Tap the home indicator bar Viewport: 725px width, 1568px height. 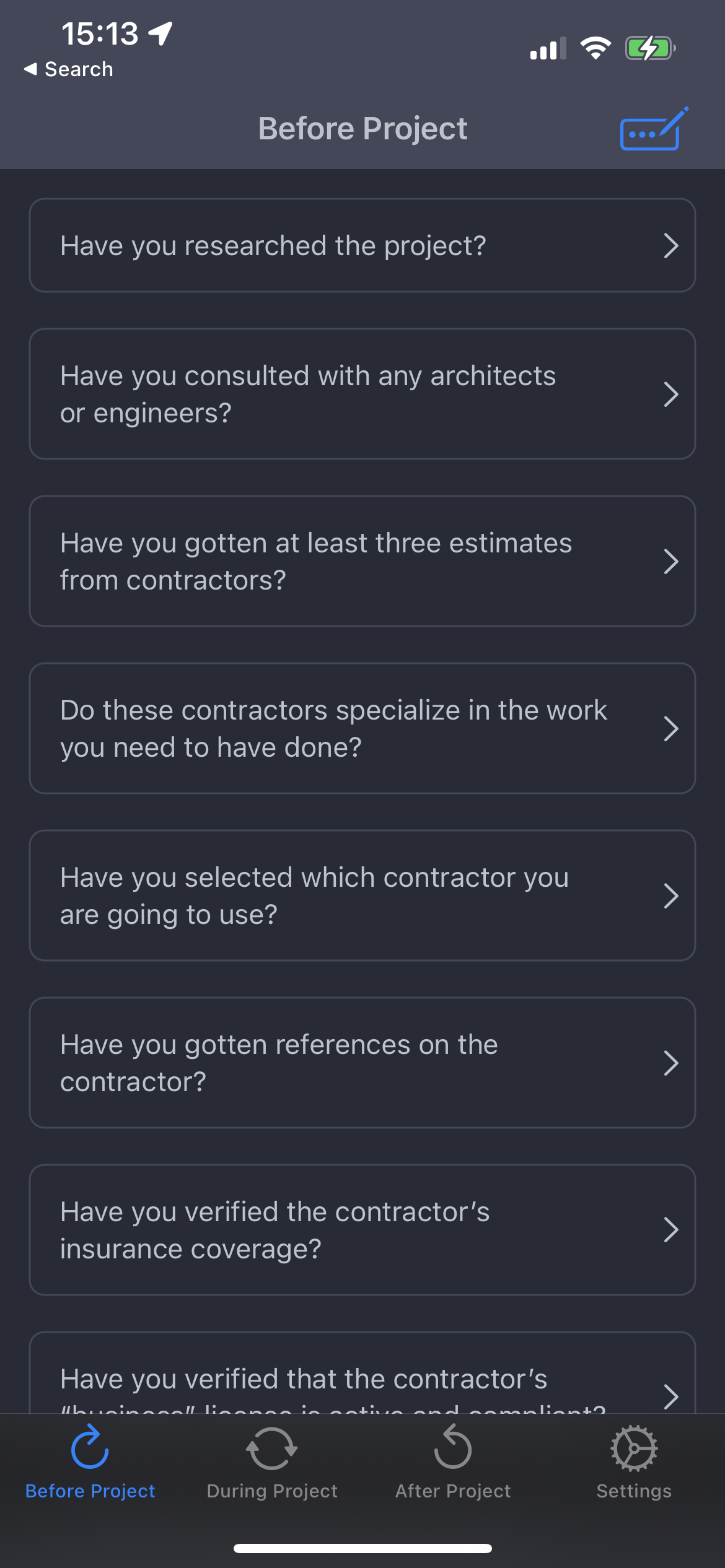click(362, 1548)
